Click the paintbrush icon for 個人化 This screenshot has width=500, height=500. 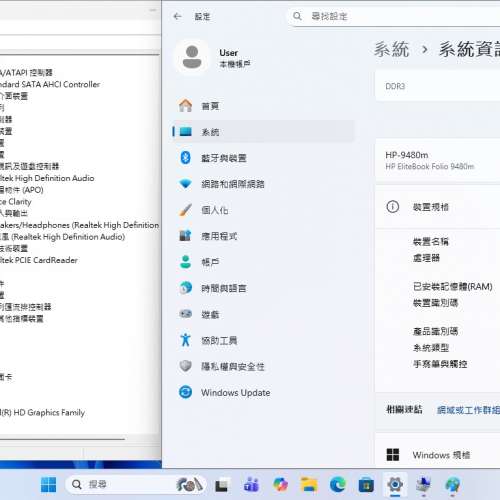(185, 210)
